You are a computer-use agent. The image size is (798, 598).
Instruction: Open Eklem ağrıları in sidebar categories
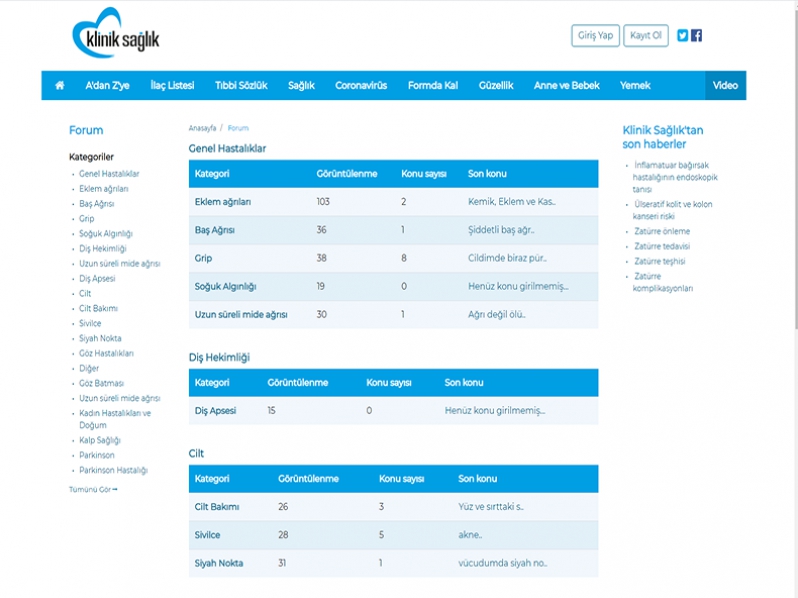[103, 189]
